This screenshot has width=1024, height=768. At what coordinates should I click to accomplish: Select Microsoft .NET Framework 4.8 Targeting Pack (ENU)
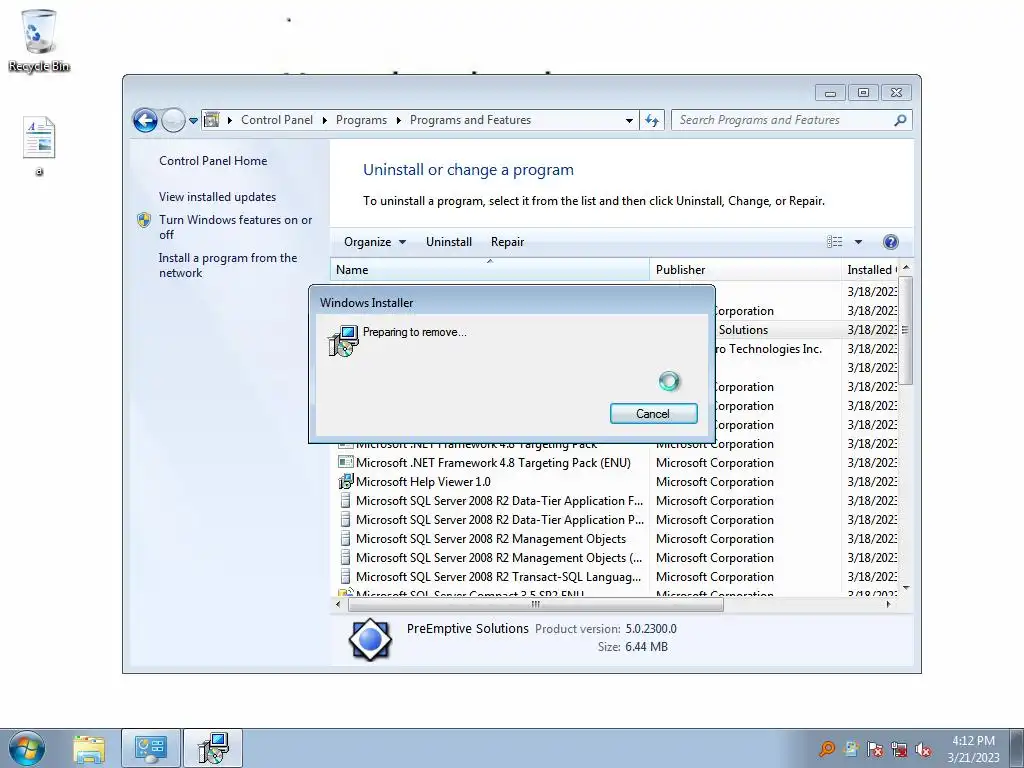pyautogui.click(x=493, y=463)
